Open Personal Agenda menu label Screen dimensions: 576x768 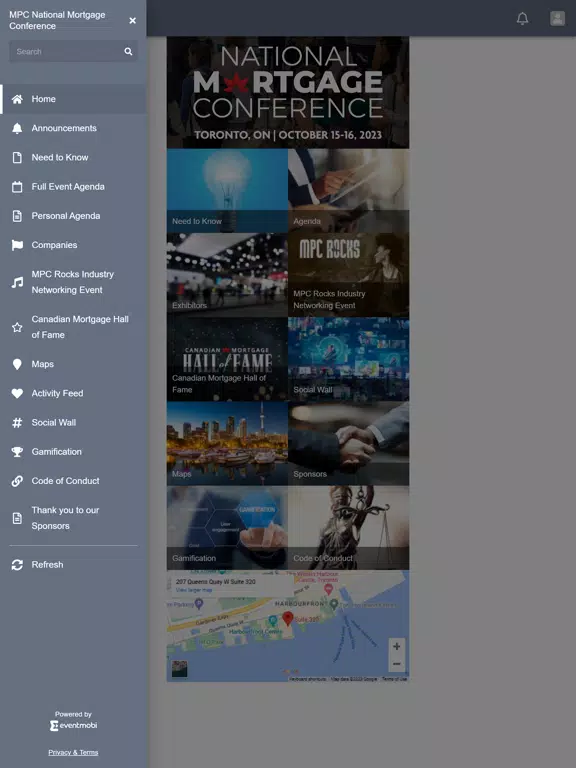(66, 216)
